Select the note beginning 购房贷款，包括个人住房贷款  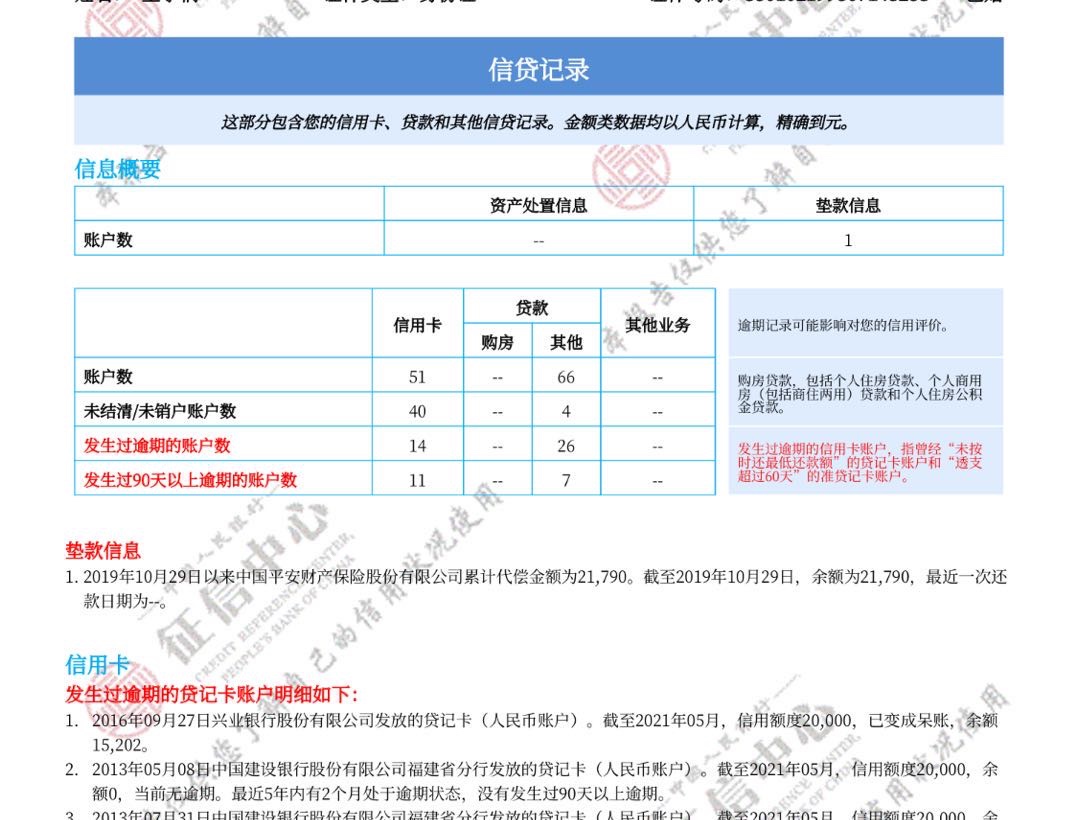point(860,393)
